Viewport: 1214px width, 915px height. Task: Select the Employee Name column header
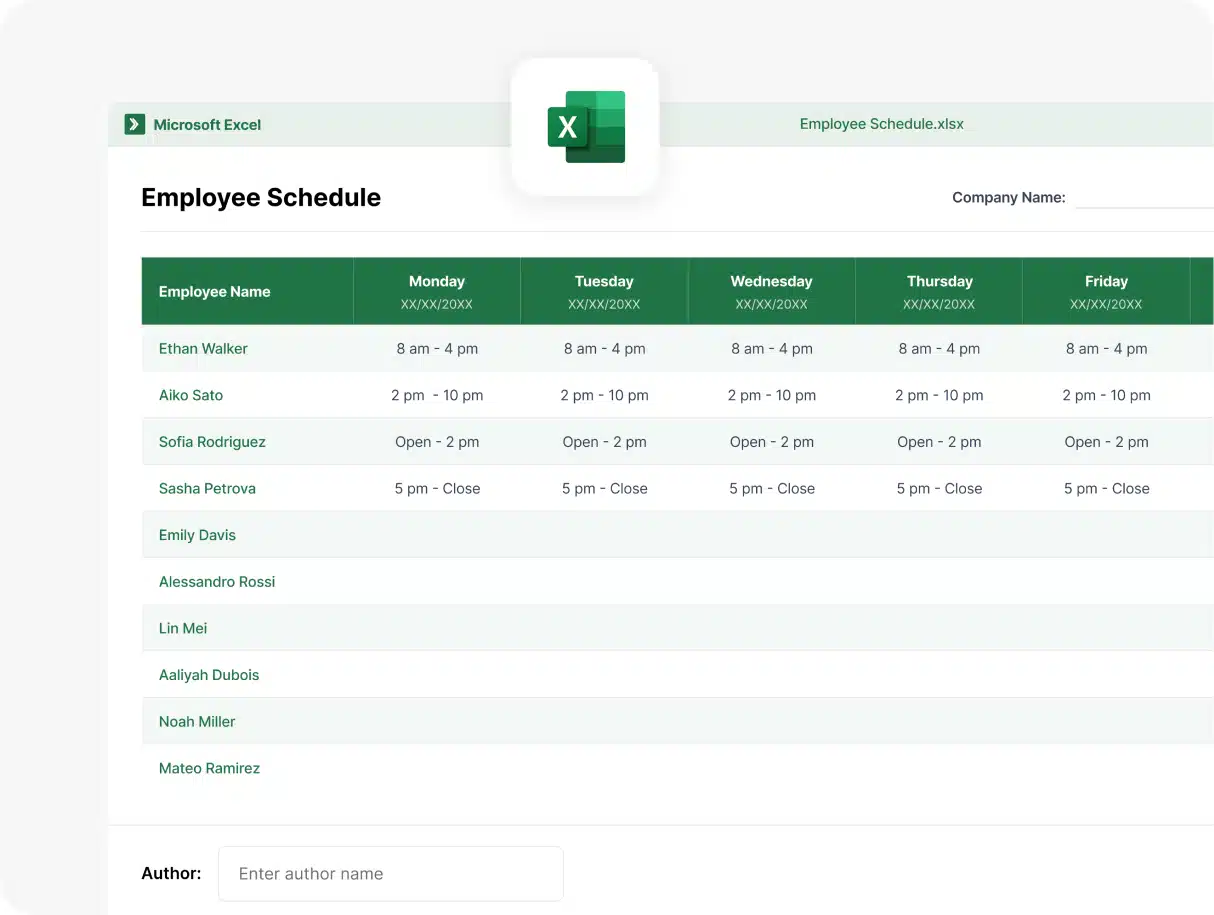[x=215, y=292]
